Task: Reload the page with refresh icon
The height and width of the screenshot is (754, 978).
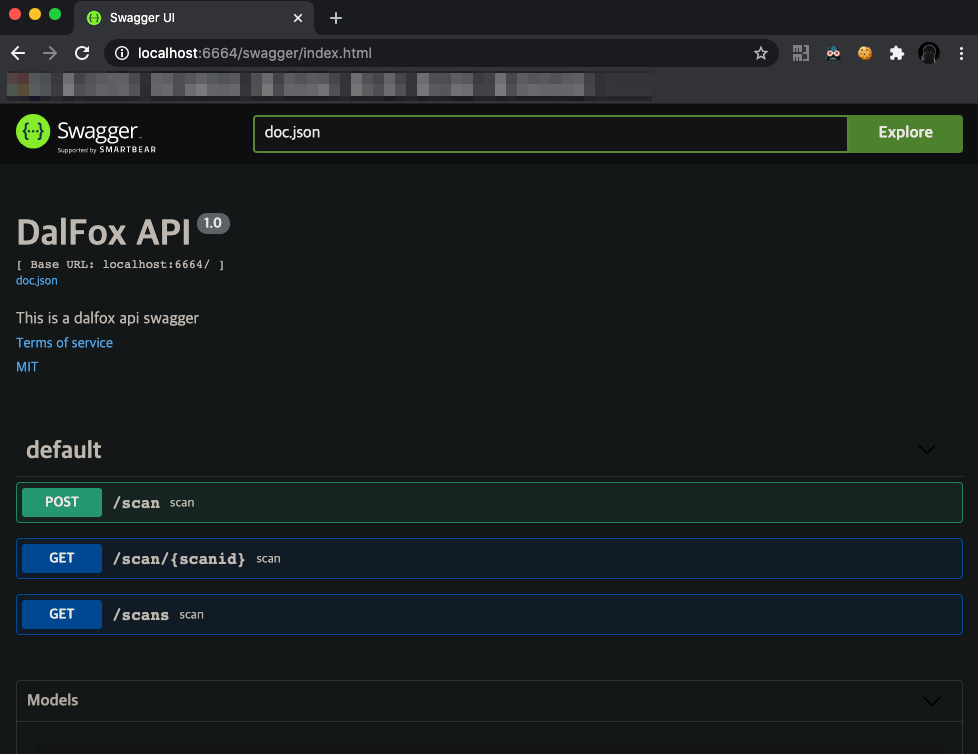Action: pos(82,53)
